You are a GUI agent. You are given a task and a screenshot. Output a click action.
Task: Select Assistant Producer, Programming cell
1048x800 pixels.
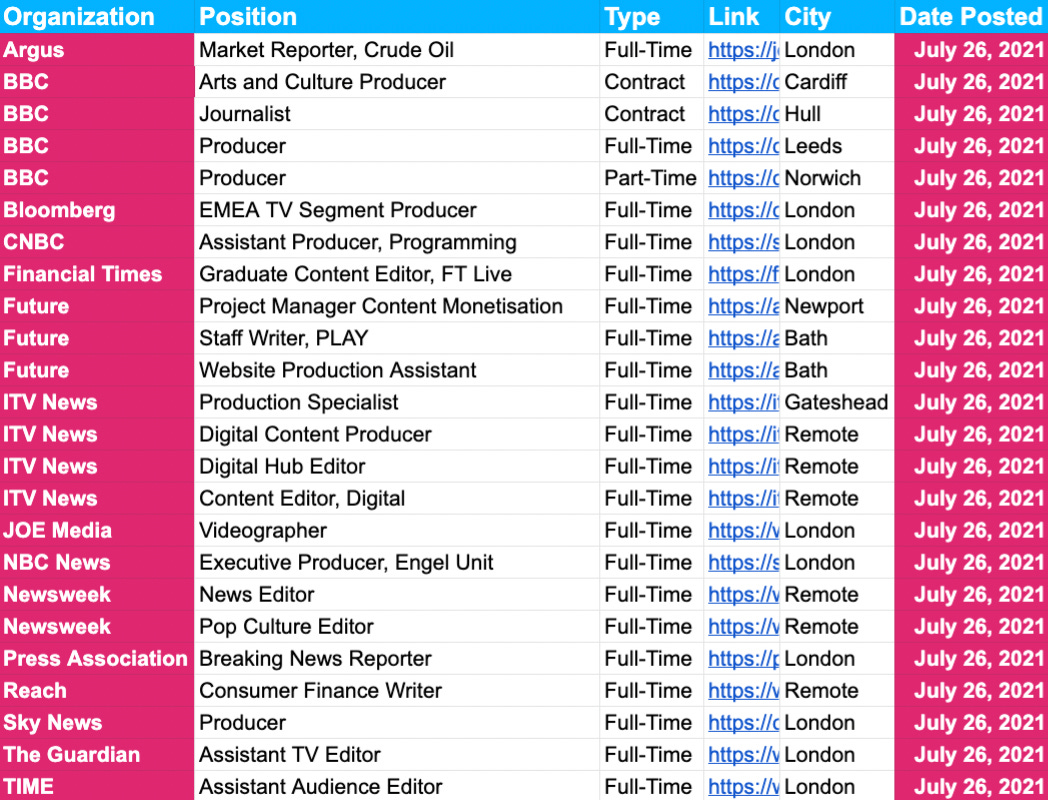point(397,243)
